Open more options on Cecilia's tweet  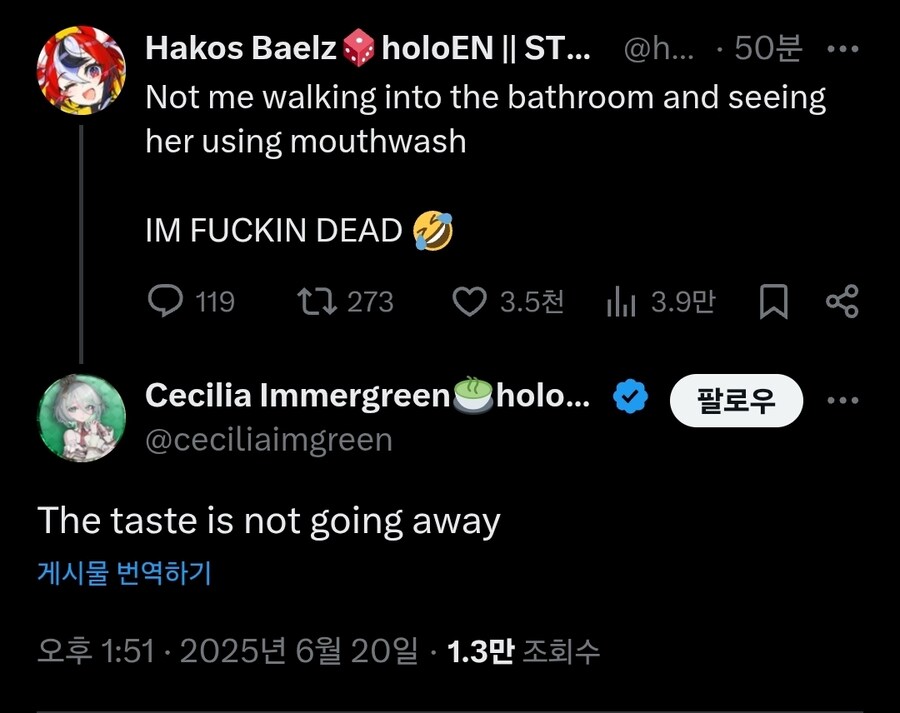[843, 400]
